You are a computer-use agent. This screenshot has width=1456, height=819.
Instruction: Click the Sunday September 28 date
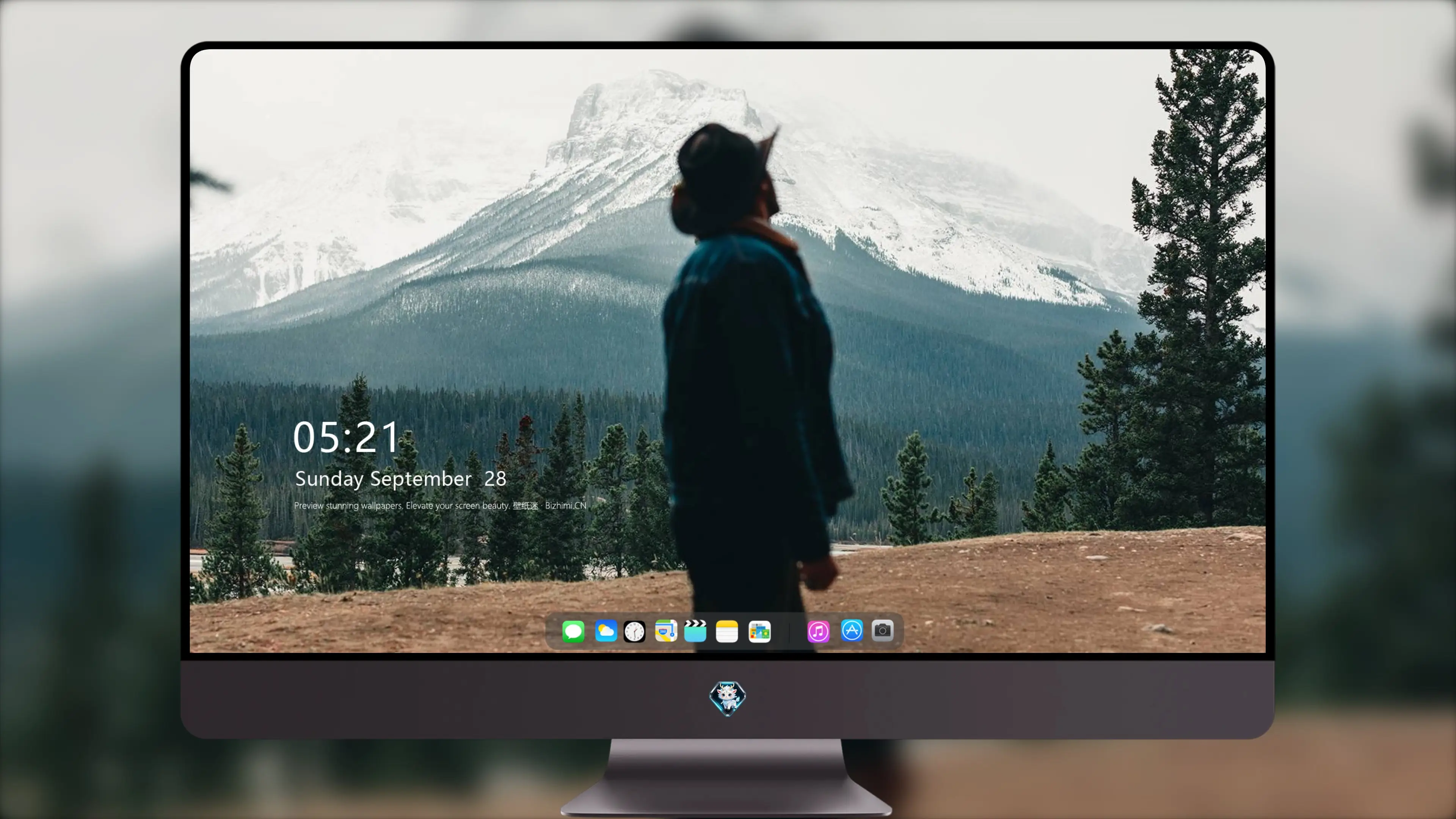(x=400, y=479)
